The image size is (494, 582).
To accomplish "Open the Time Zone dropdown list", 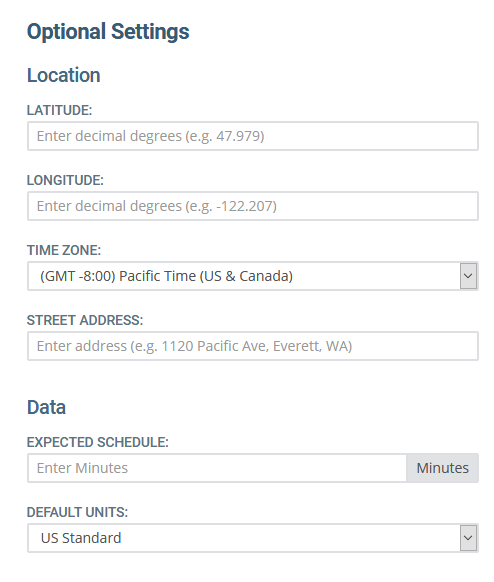I will coord(253,276).
